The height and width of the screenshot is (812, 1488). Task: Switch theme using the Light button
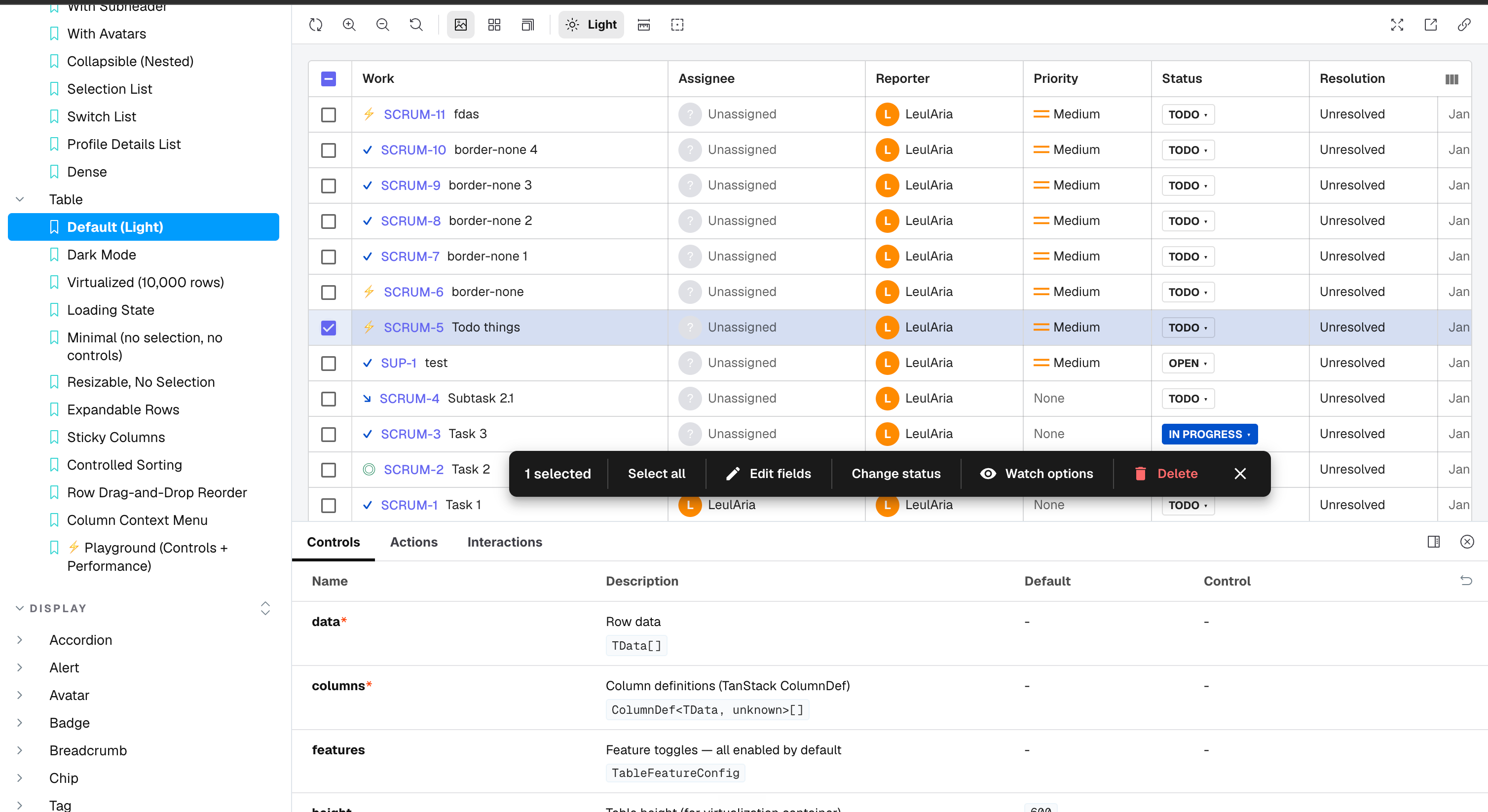(591, 25)
